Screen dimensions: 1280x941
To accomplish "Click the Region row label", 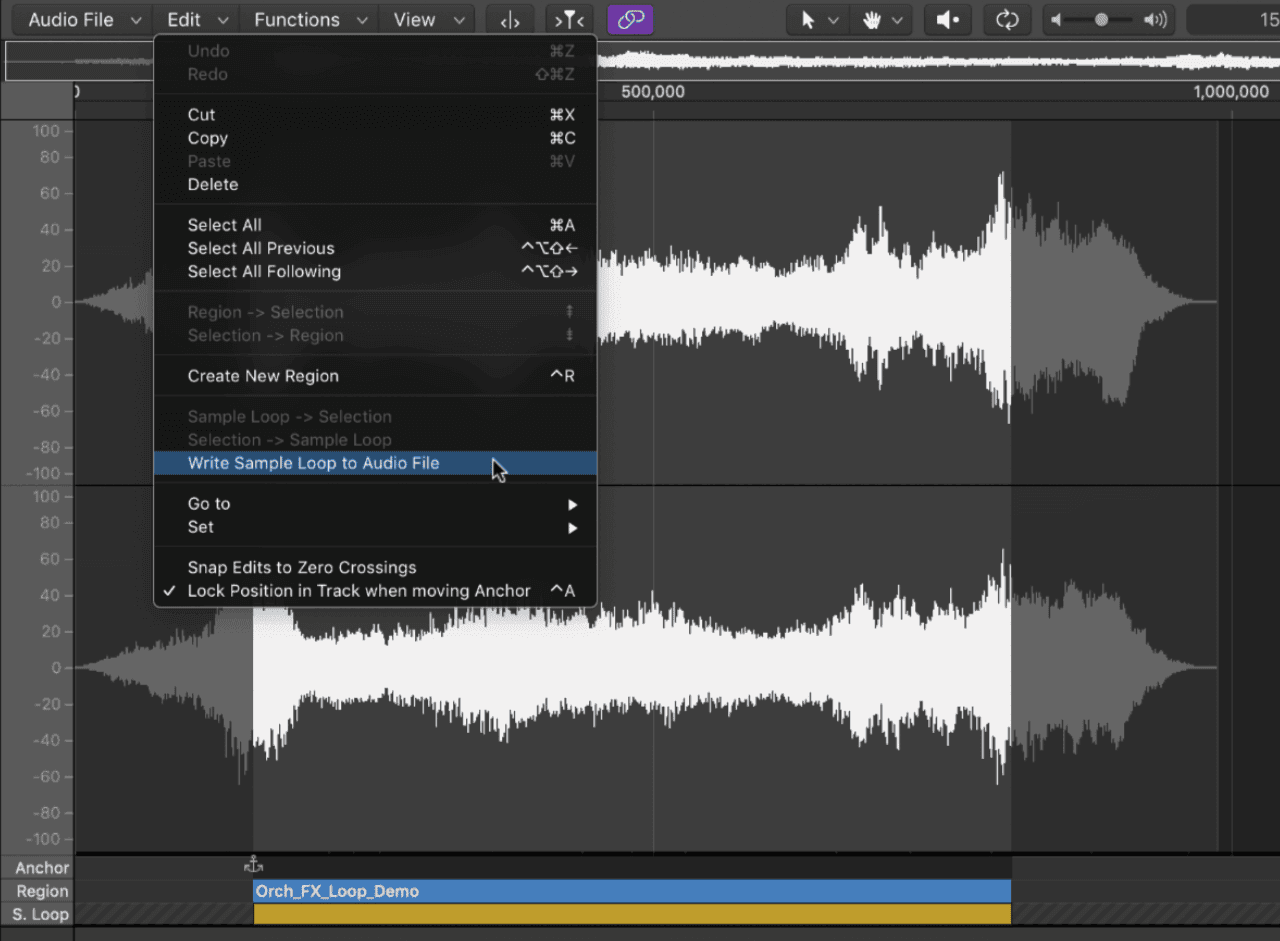I will pyautogui.click(x=42, y=891).
